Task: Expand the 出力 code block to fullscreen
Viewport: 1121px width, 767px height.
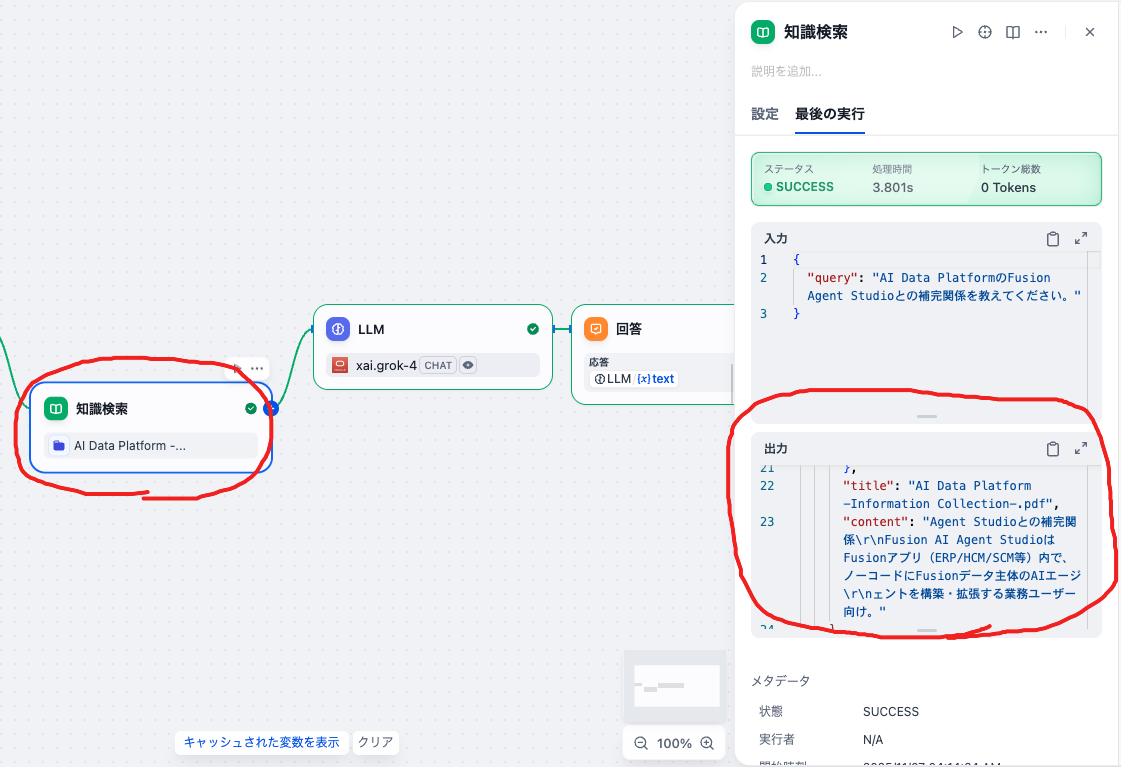Action: 1081,449
